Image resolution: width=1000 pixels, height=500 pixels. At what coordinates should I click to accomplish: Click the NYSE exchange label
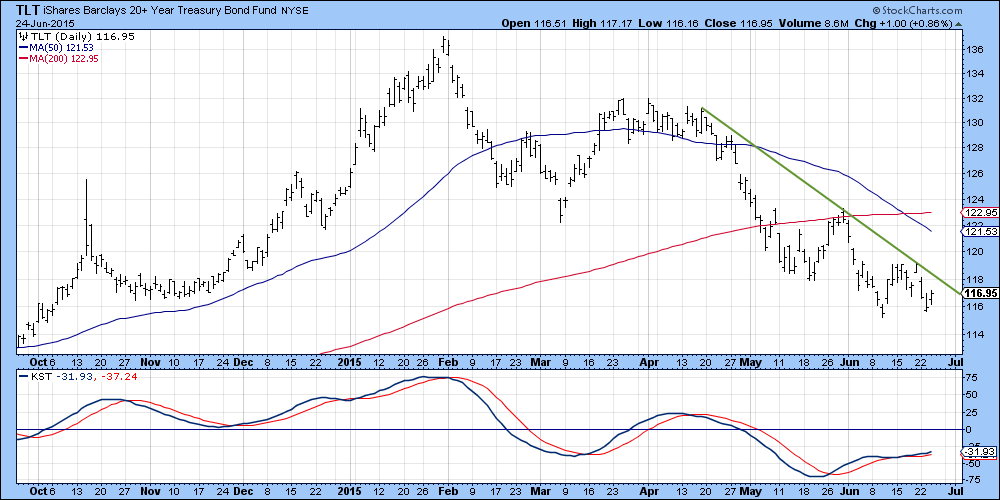(x=295, y=11)
